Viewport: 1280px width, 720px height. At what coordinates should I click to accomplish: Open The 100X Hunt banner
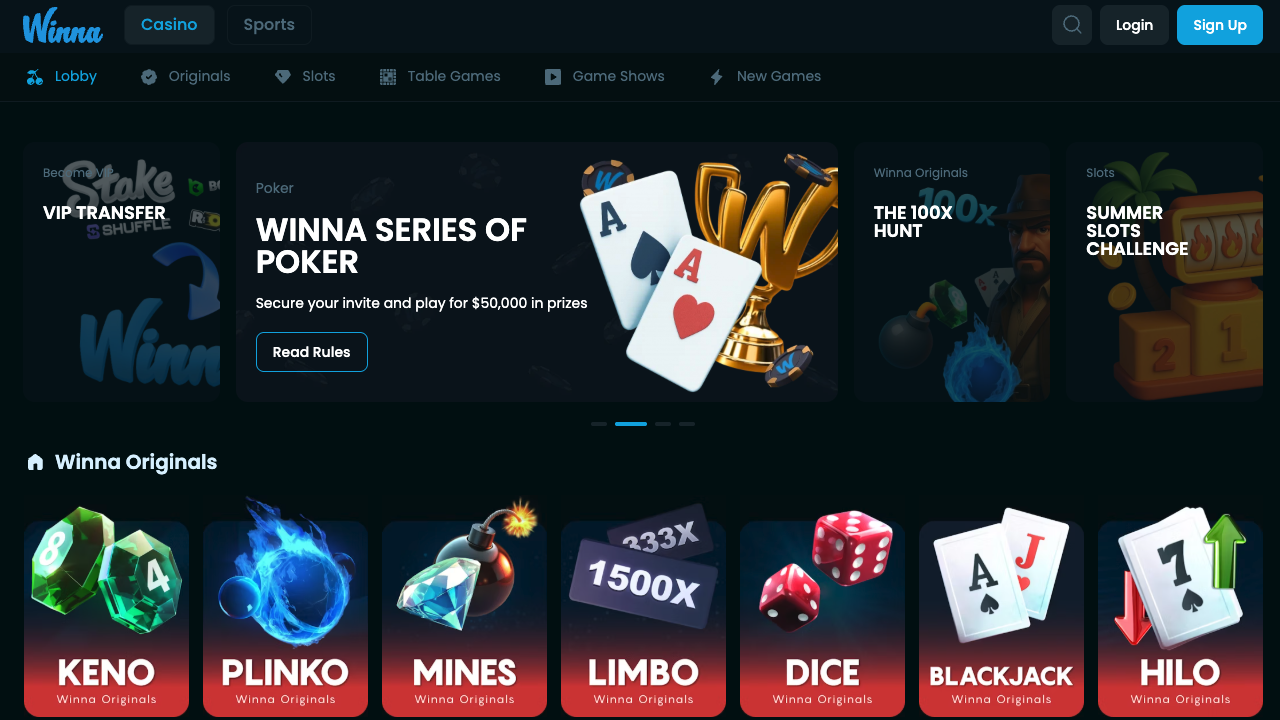(952, 272)
